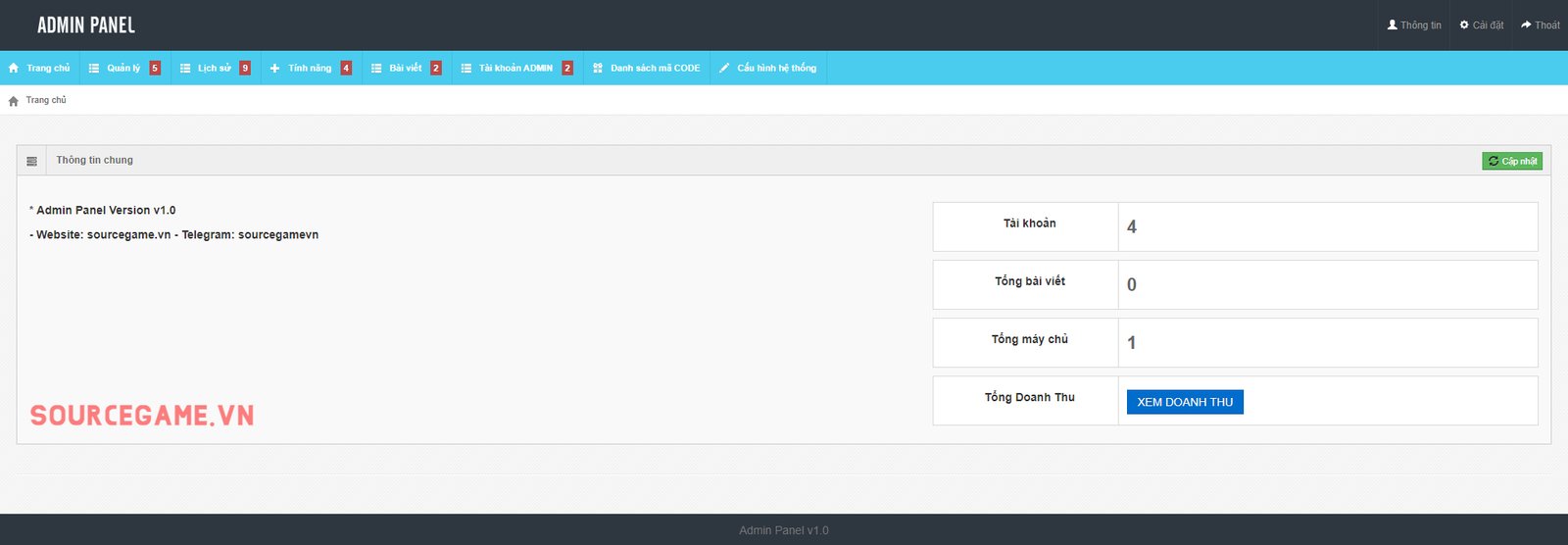Click the pencil icon beside Cấu hình hệ thống
The width and height of the screenshot is (1568, 545).
point(724,69)
